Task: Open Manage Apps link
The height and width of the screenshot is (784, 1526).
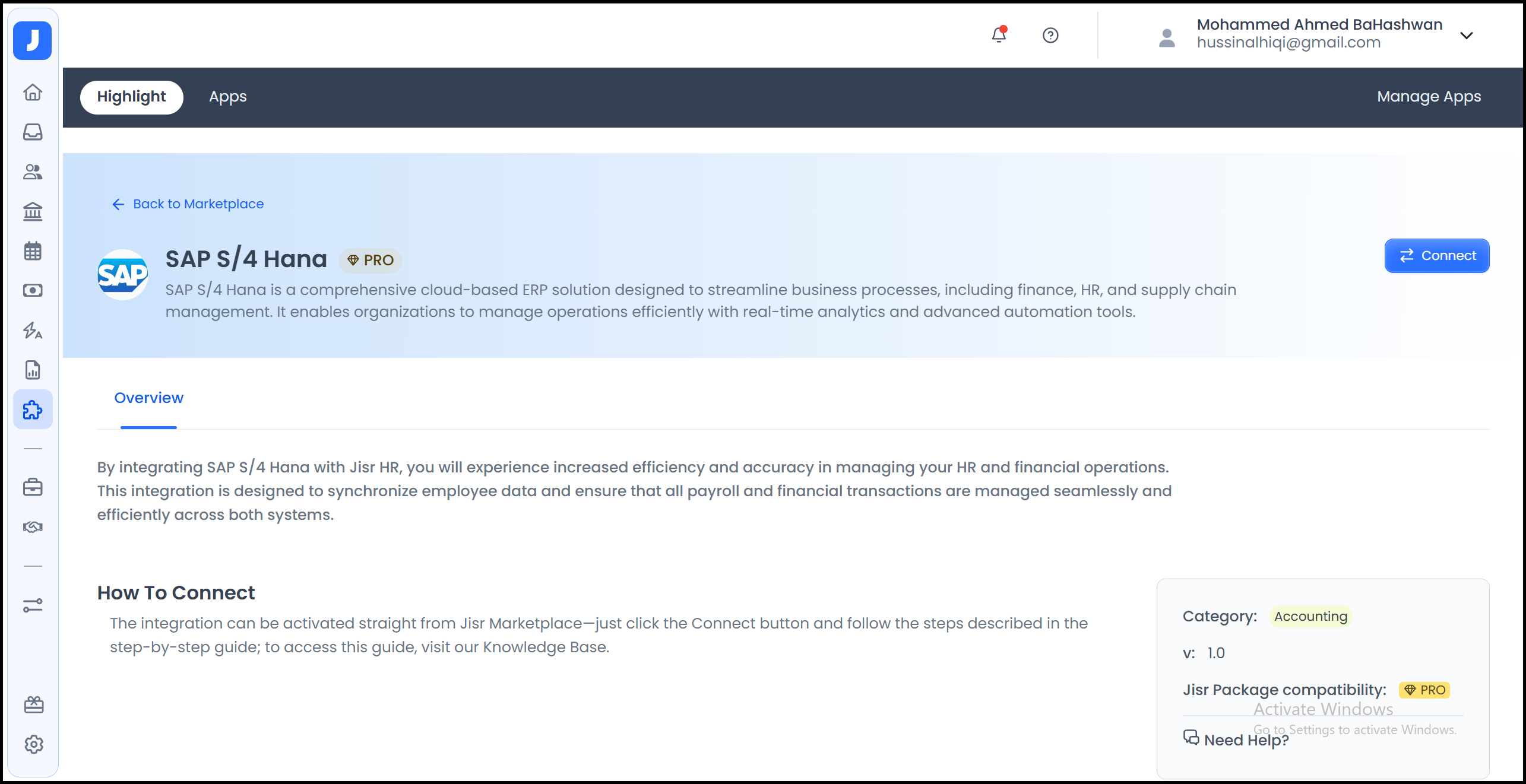Action: 1429,97
